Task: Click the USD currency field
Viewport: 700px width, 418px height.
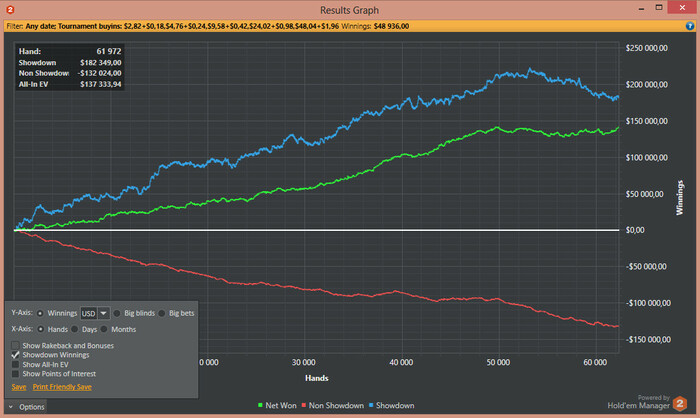Action: [x=89, y=313]
